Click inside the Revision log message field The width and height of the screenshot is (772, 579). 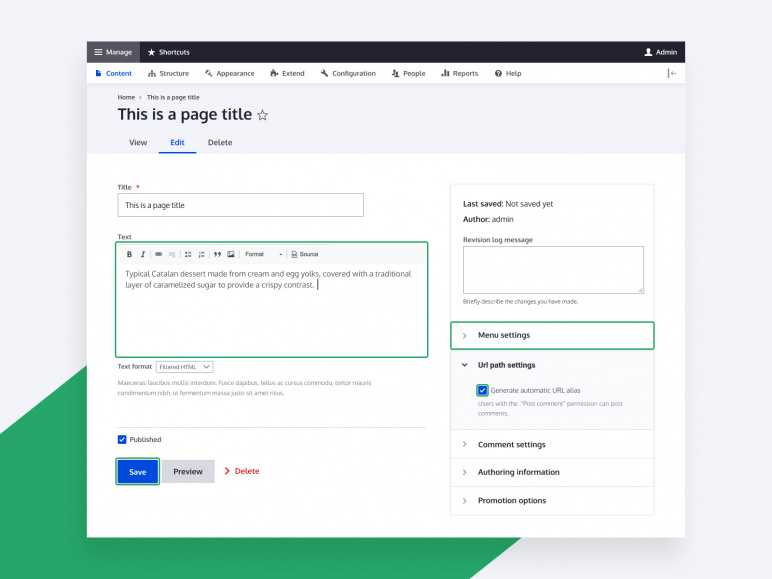[553, 269]
